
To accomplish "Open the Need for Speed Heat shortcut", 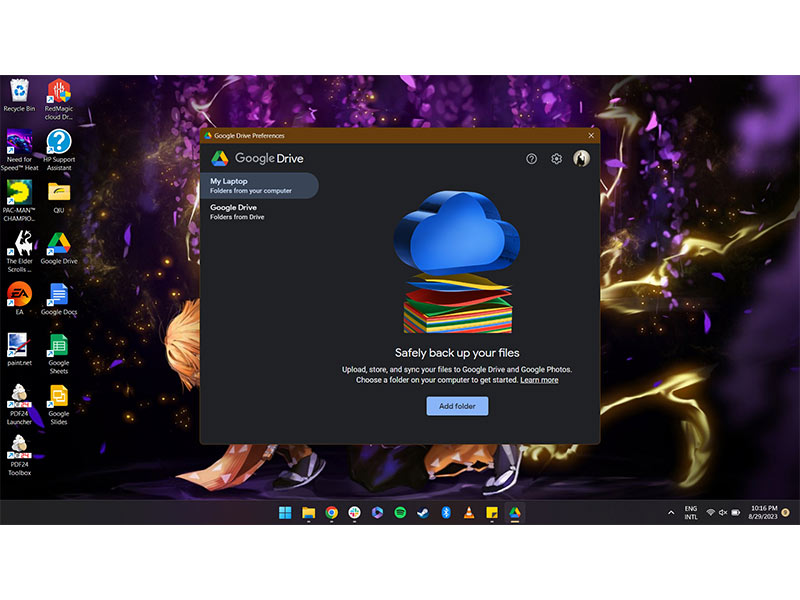I will click(19, 150).
